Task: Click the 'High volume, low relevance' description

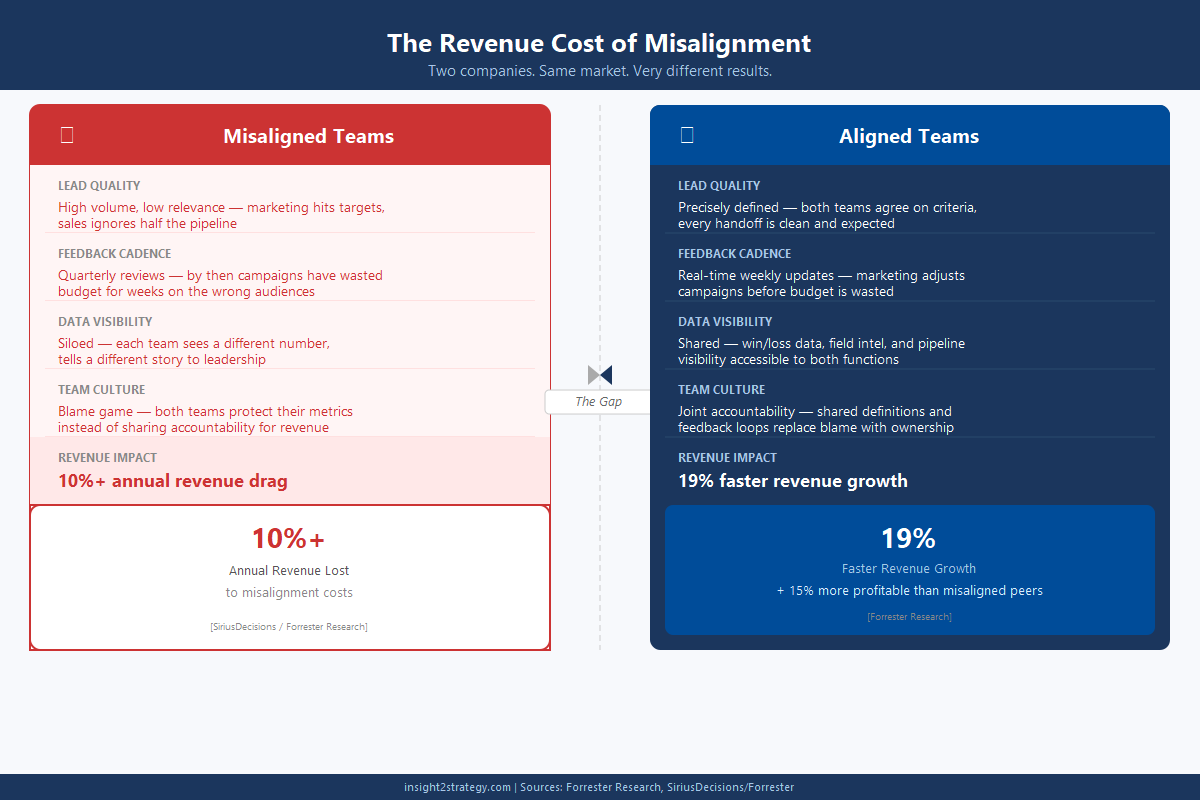Action: (x=221, y=216)
